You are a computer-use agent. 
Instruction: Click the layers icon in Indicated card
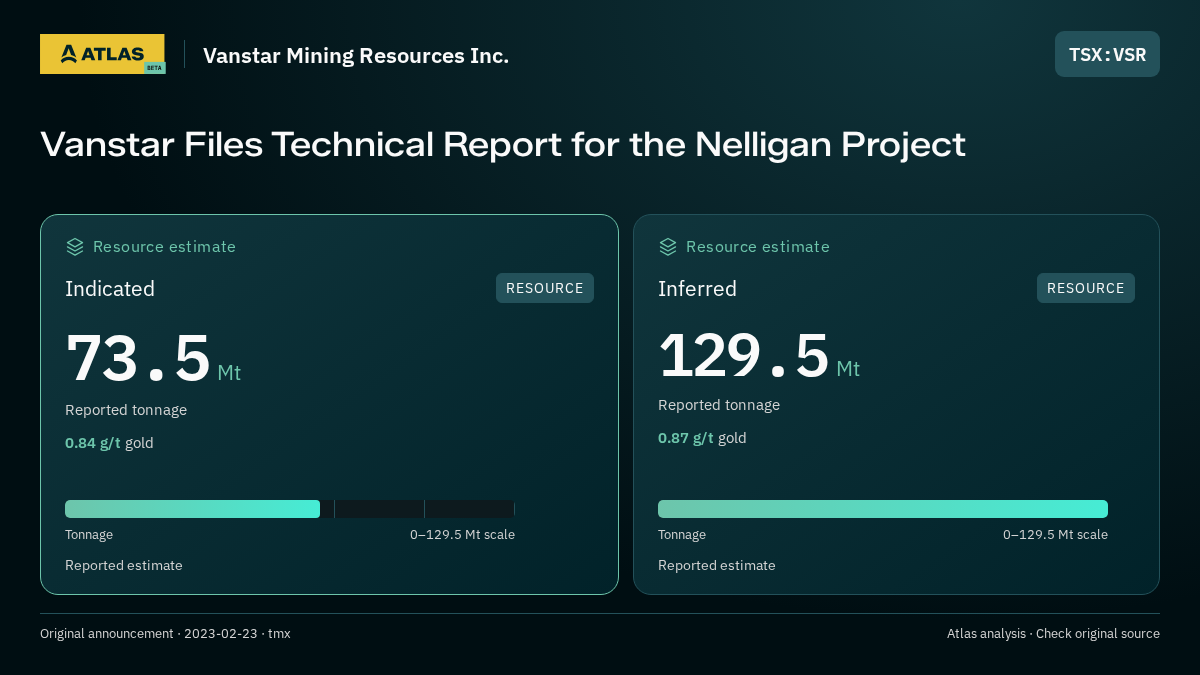(75, 247)
